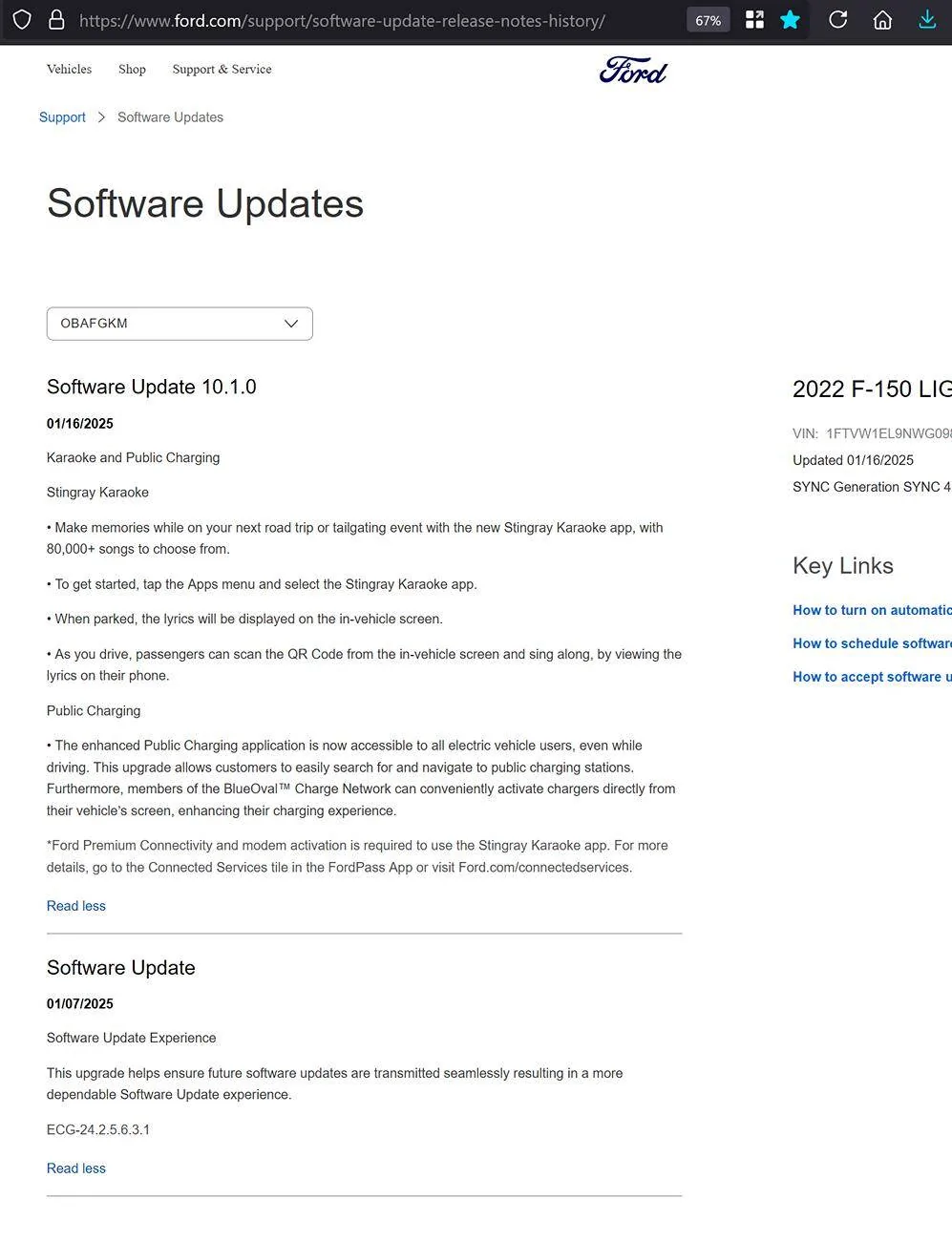
Task: Click the Key Links heading
Action: 843,566
